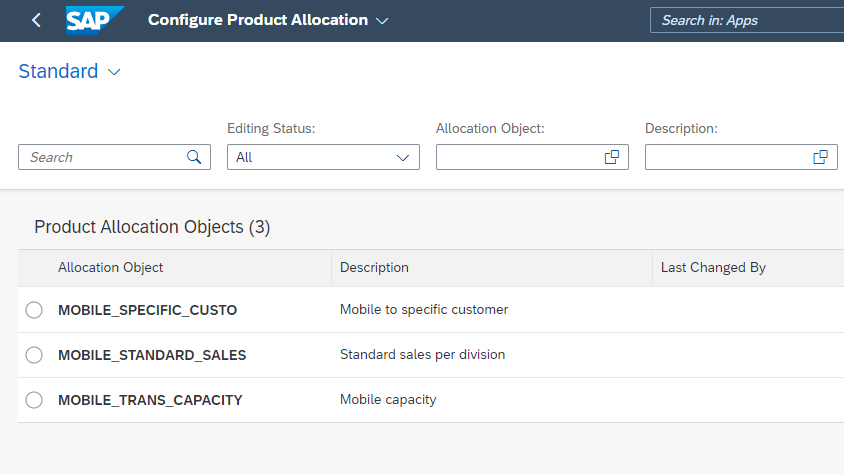Click the search magnifier icon
This screenshot has width=844, height=474.
194,157
